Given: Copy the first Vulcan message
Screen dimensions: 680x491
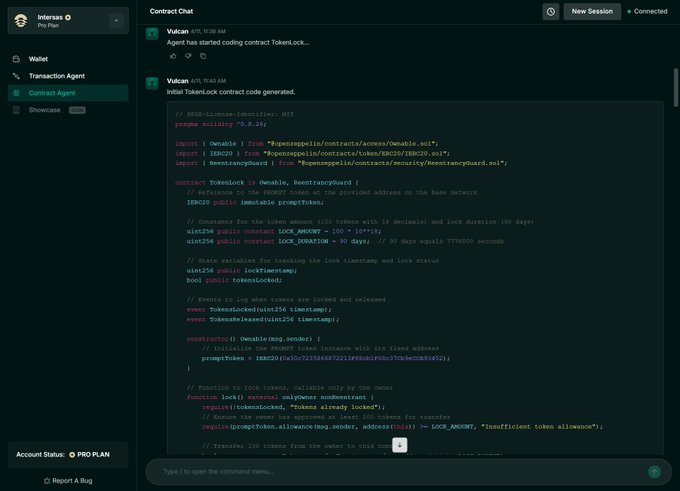Looking at the screenshot, I should point(203,56).
